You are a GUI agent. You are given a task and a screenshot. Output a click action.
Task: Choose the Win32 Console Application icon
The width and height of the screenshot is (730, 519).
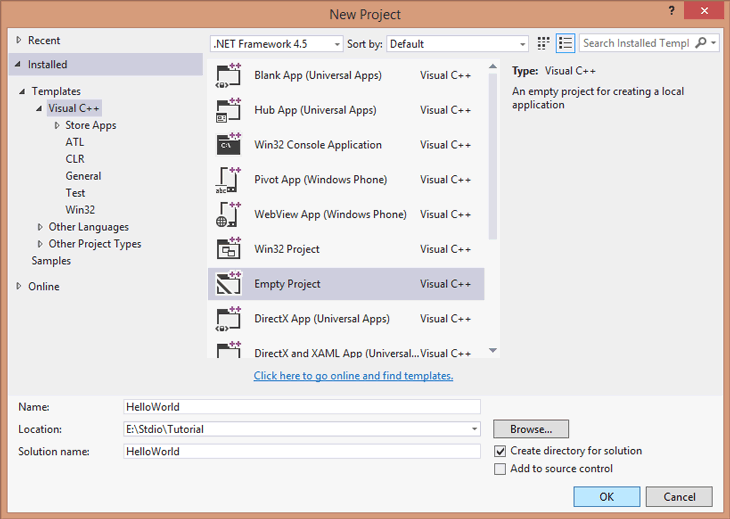tap(229, 145)
